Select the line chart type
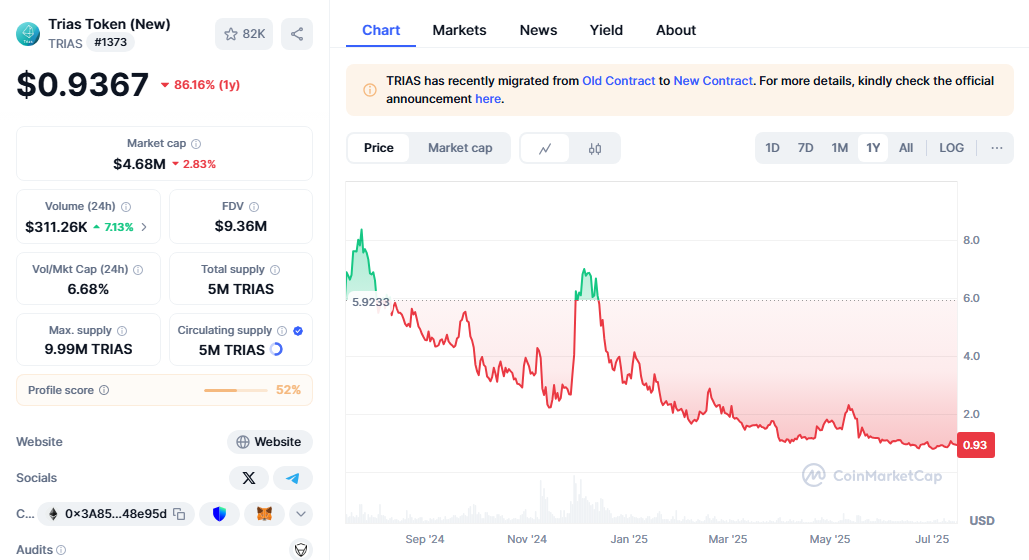Viewport: 1029px width, 560px height. [x=545, y=149]
